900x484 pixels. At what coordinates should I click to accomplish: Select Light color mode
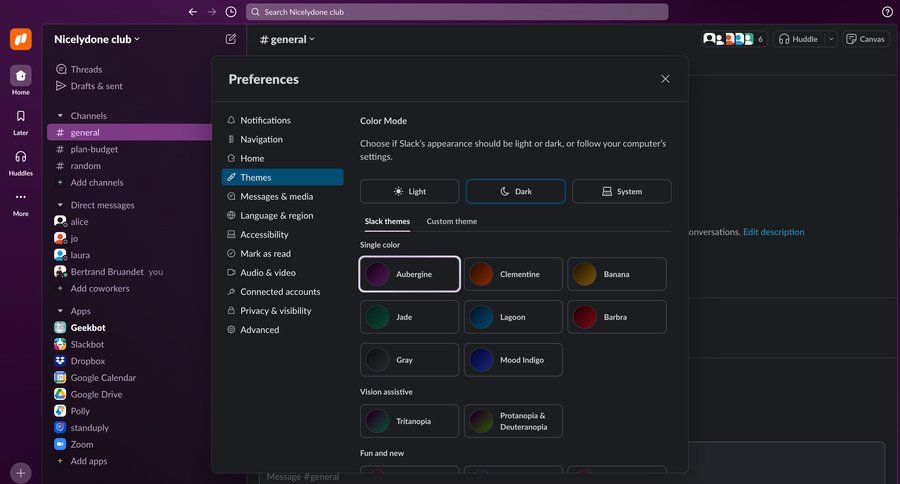[x=409, y=191]
